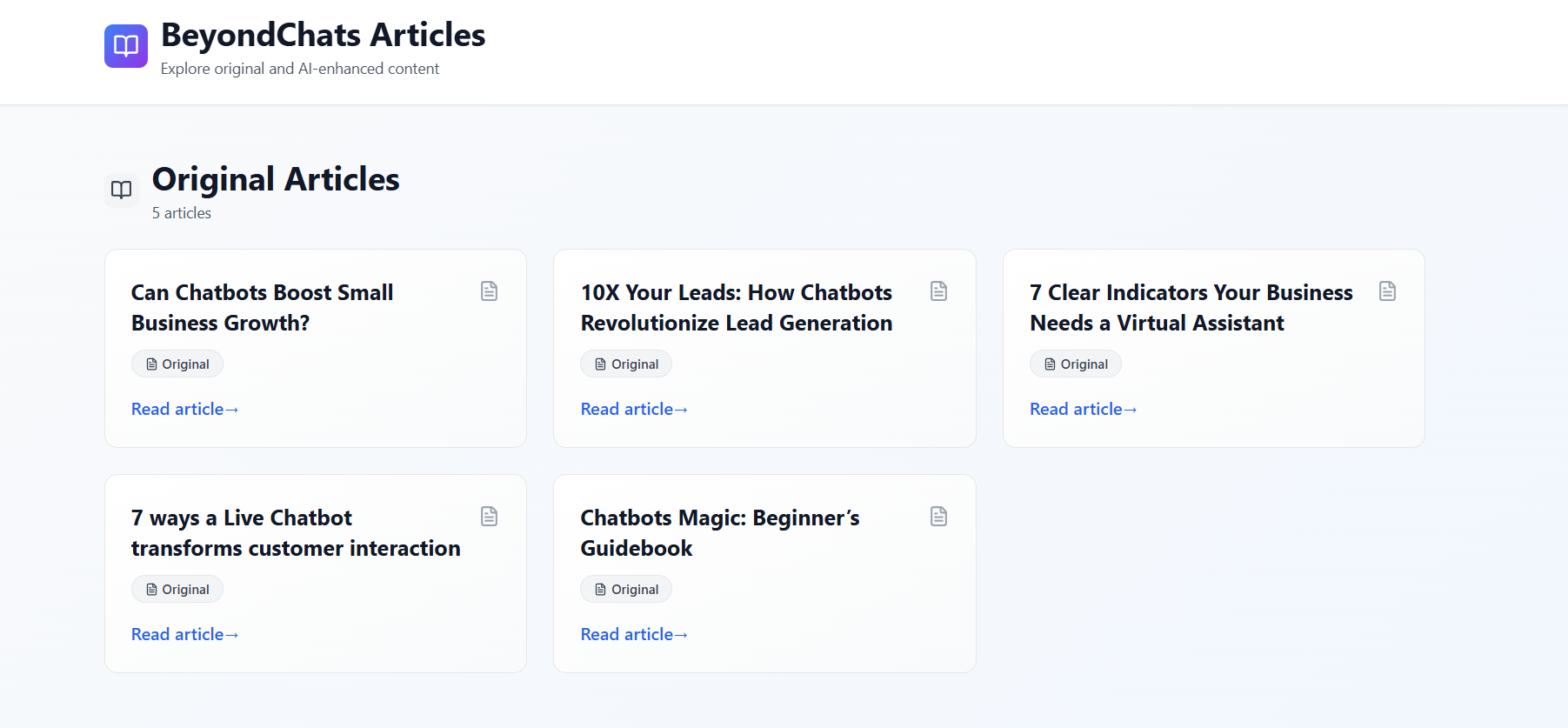Click the document icon on the Chatbots Boost Small Business card
The height and width of the screenshot is (728, 1568).
click(489, 291)
